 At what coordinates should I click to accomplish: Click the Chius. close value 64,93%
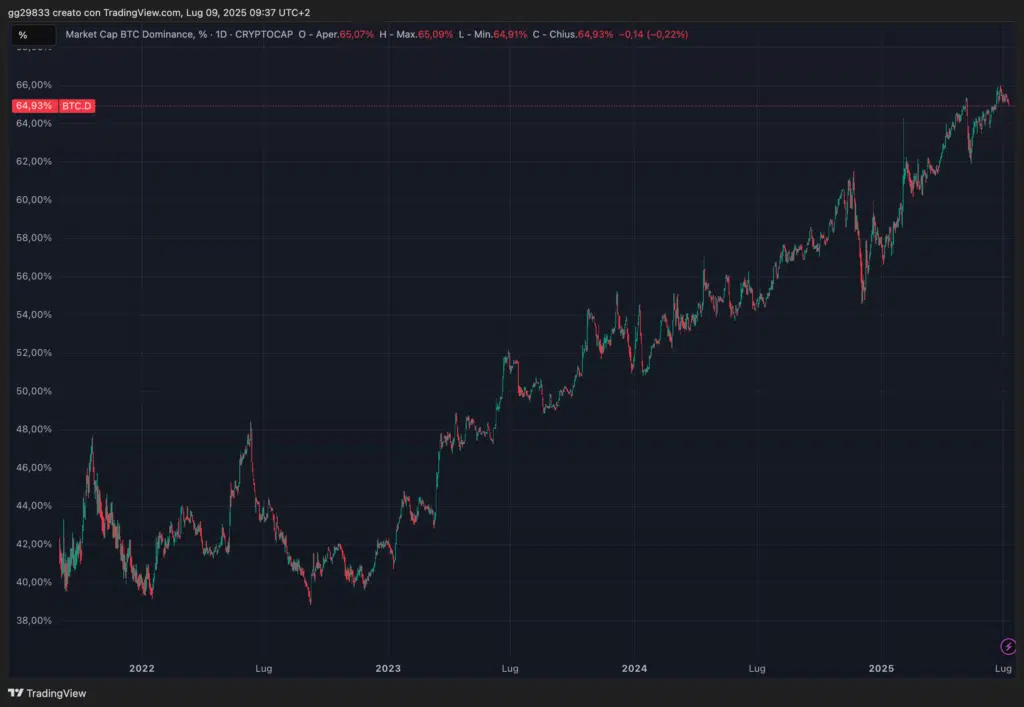coord(595,34)
